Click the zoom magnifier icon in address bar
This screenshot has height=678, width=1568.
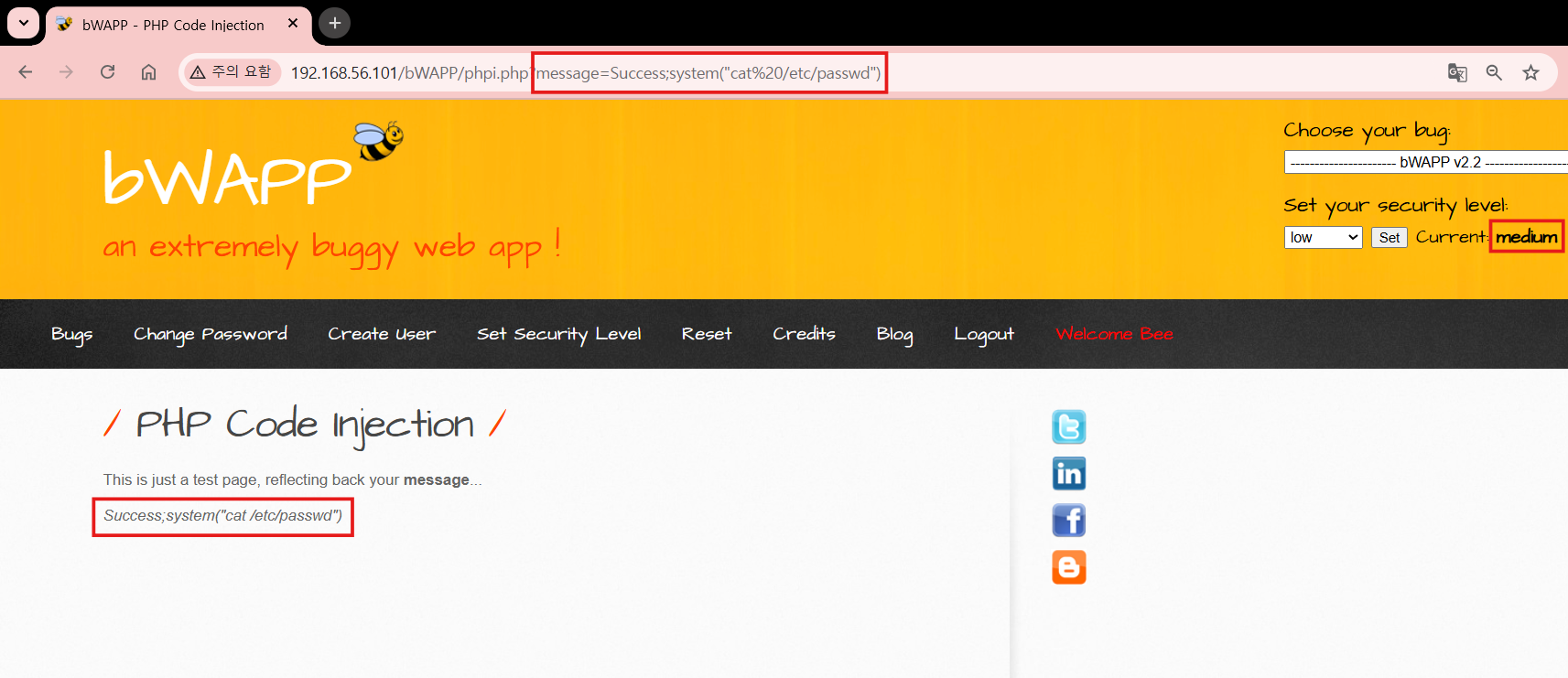click(1494, 72)
